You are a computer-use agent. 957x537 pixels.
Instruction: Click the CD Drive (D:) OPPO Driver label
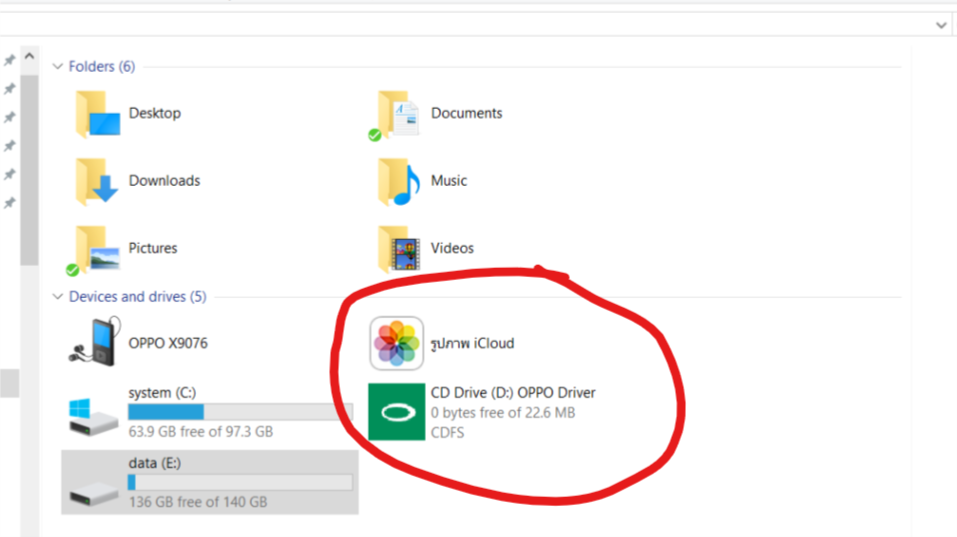click(513, 392)
